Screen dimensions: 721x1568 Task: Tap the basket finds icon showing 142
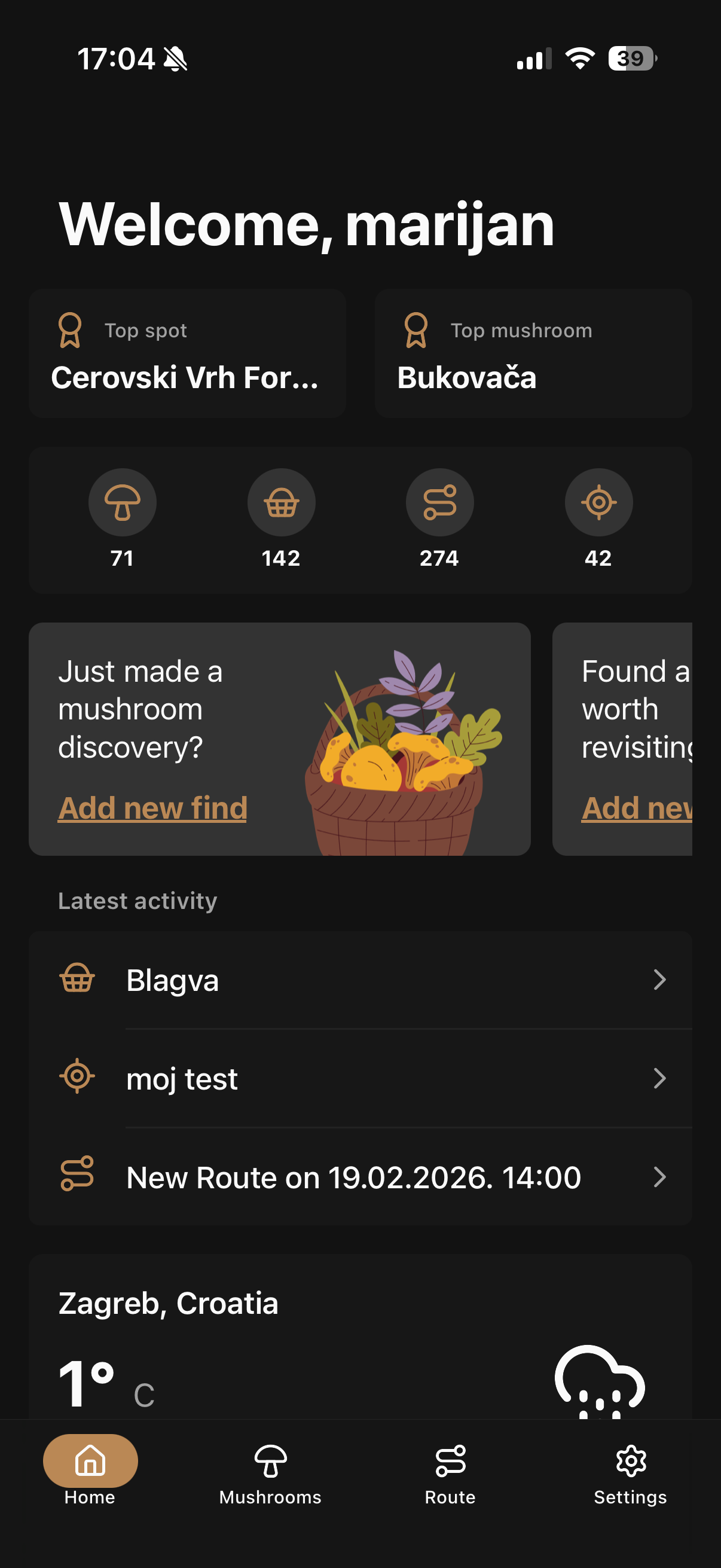pyautogui.click(x=281, y=502)
